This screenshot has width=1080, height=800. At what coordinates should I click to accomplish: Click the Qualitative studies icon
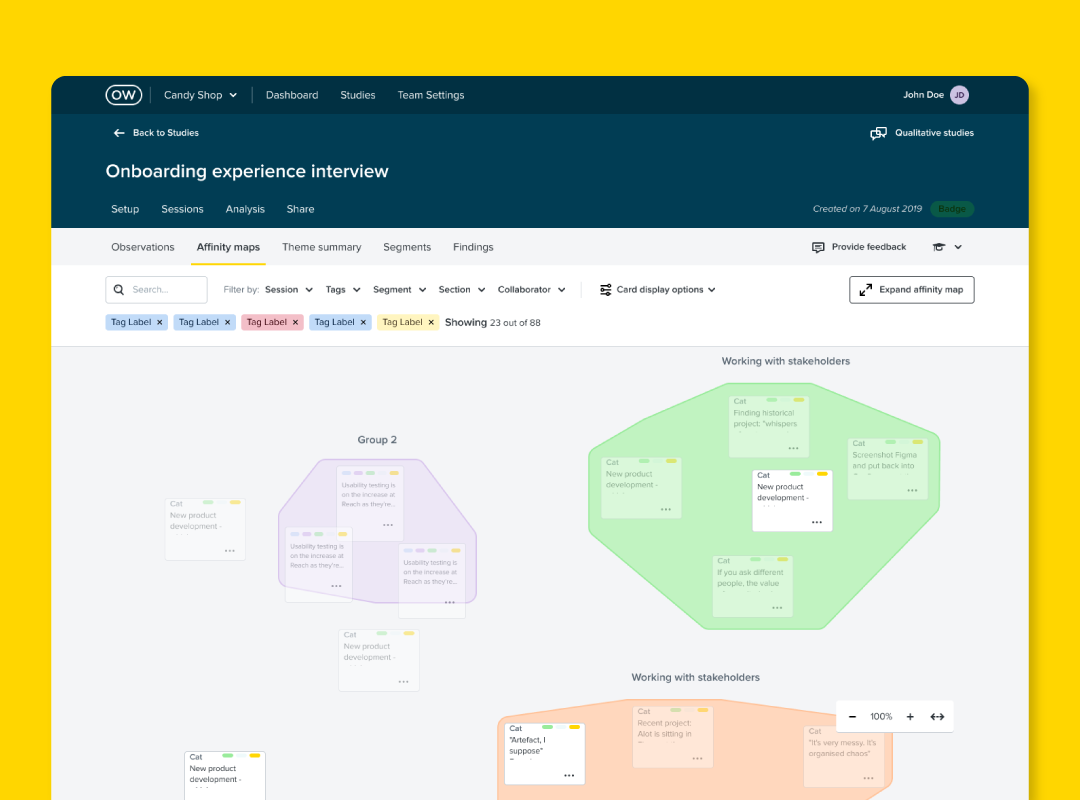coord(878,132)
